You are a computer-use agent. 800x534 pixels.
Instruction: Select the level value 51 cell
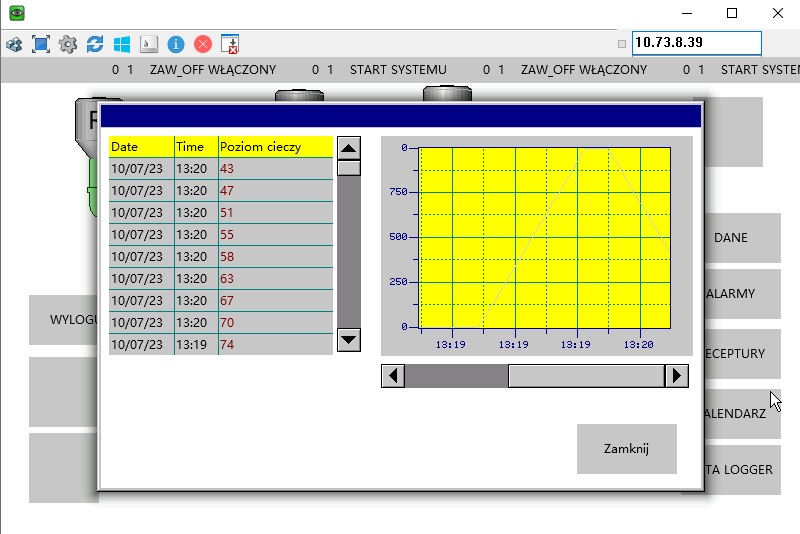coord(276,213)
